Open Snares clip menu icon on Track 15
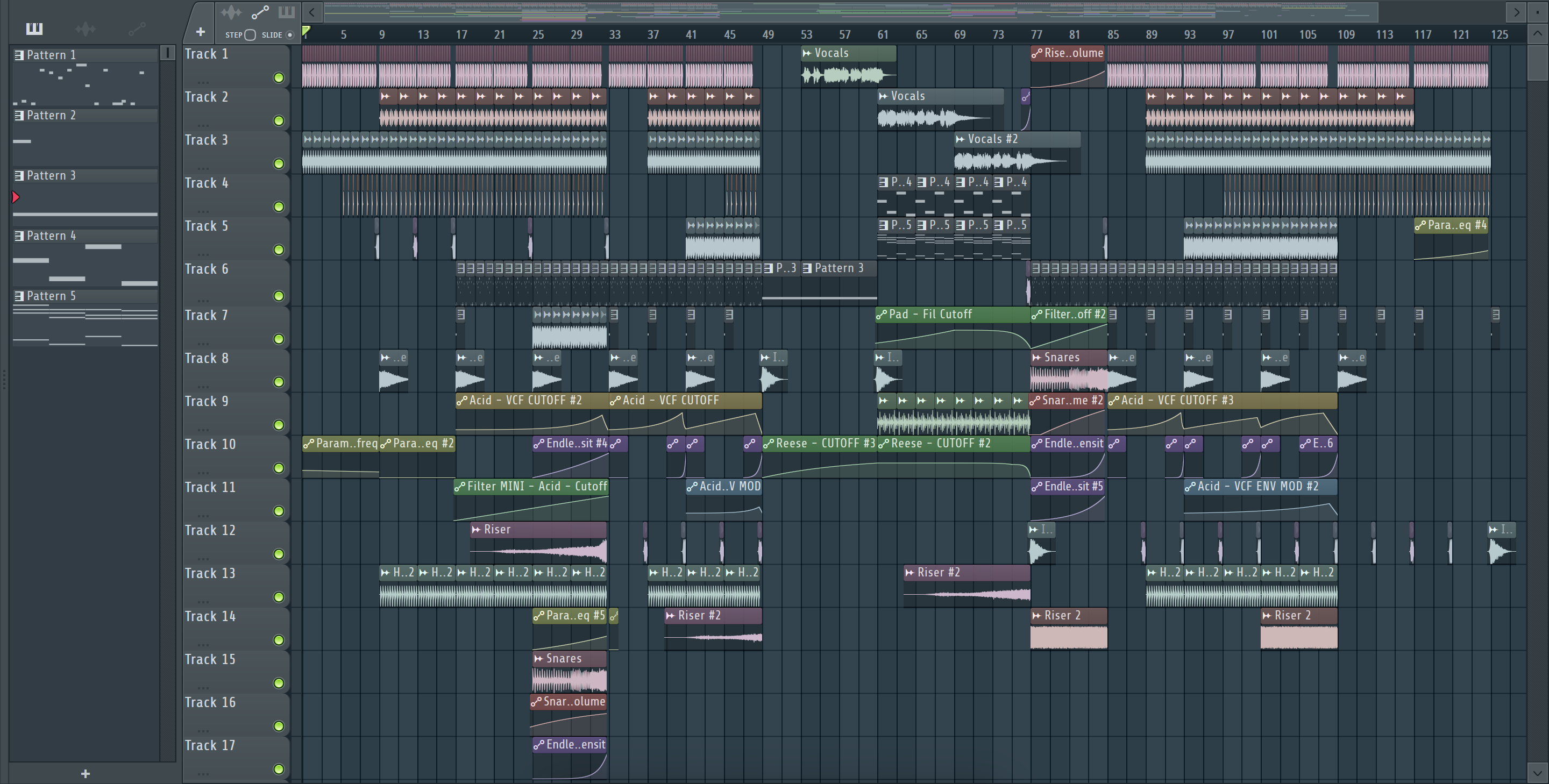 pos(538,659)
